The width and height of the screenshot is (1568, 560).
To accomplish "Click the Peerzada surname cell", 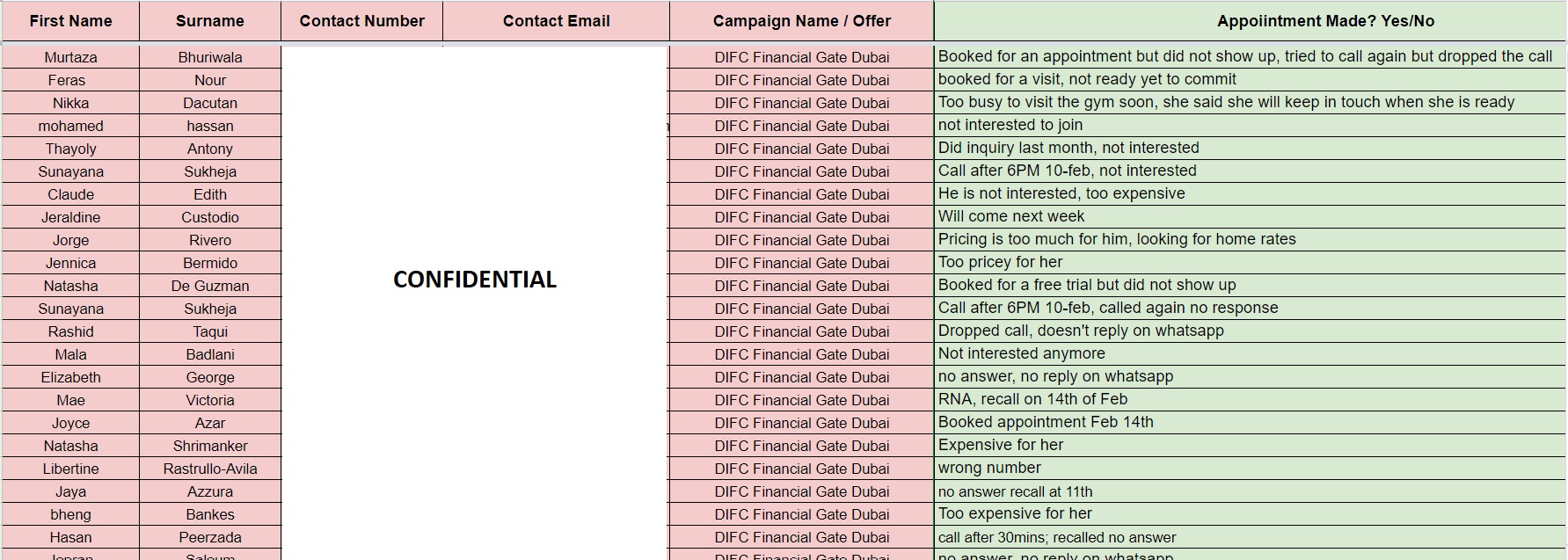I will coord(210,537).
